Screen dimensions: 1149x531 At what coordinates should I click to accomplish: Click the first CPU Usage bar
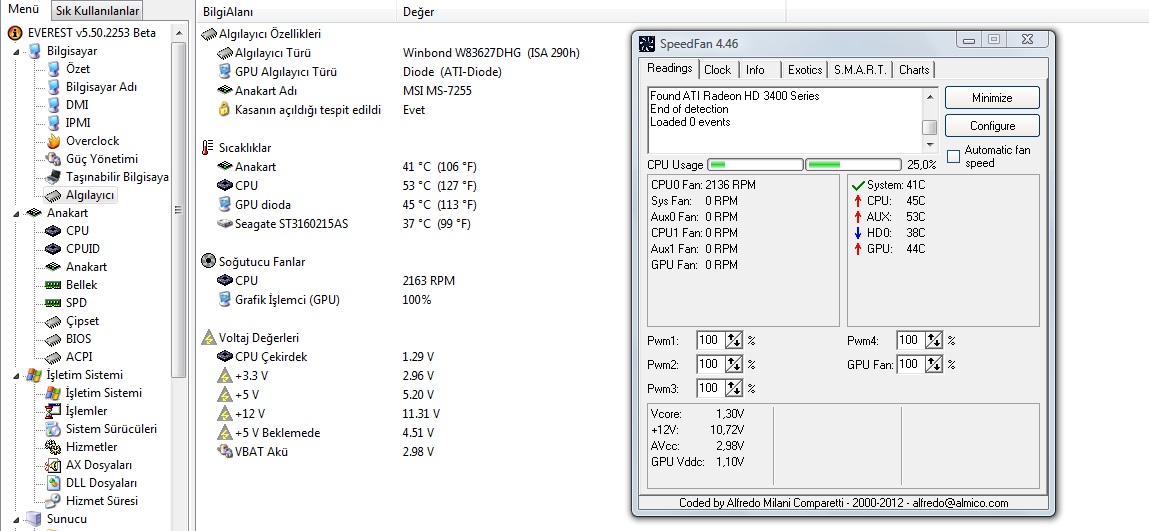click(755, 165)
